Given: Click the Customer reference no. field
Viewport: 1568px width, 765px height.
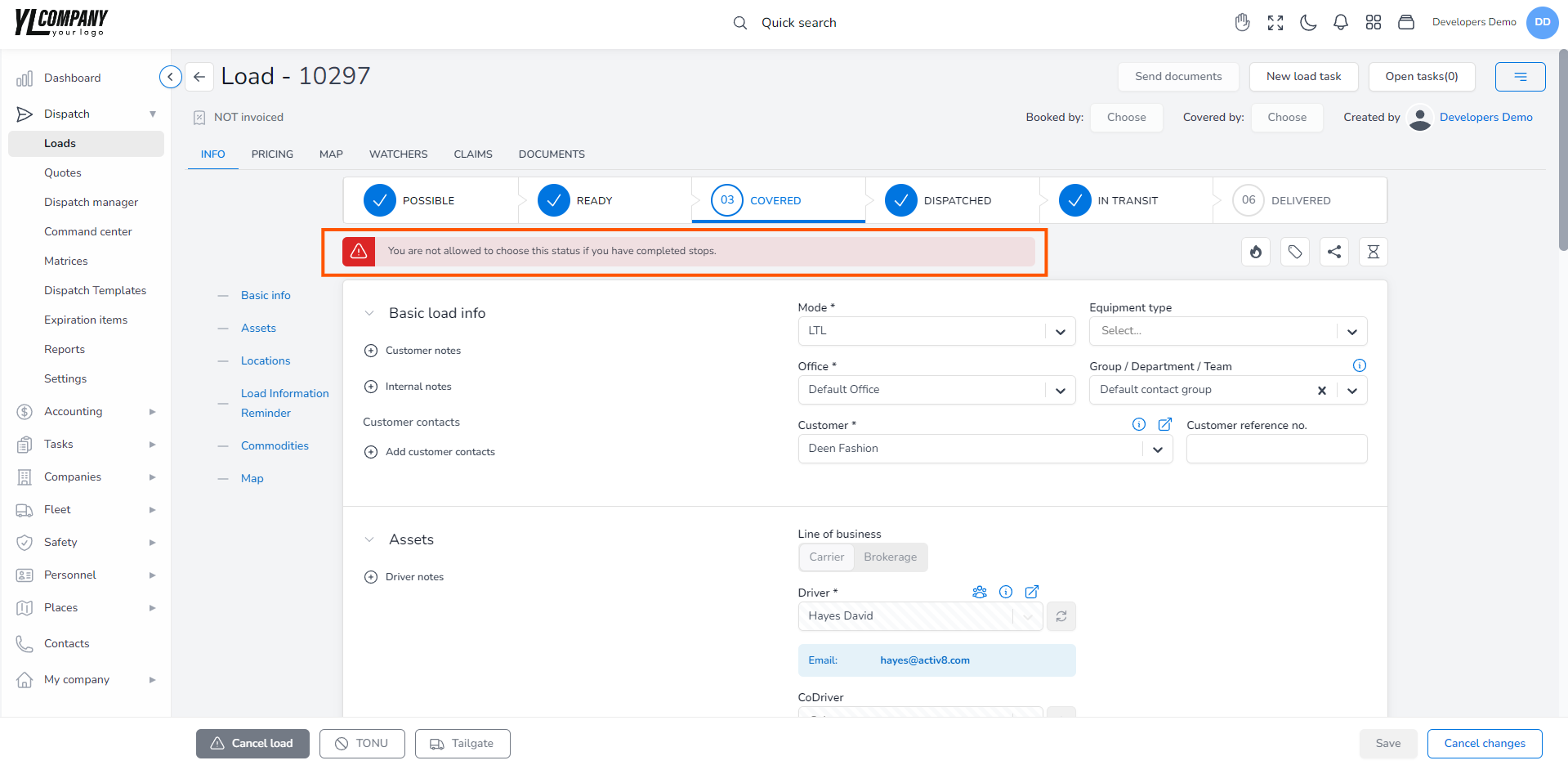Looking at the screenshot, I should tap(1276, 449).
